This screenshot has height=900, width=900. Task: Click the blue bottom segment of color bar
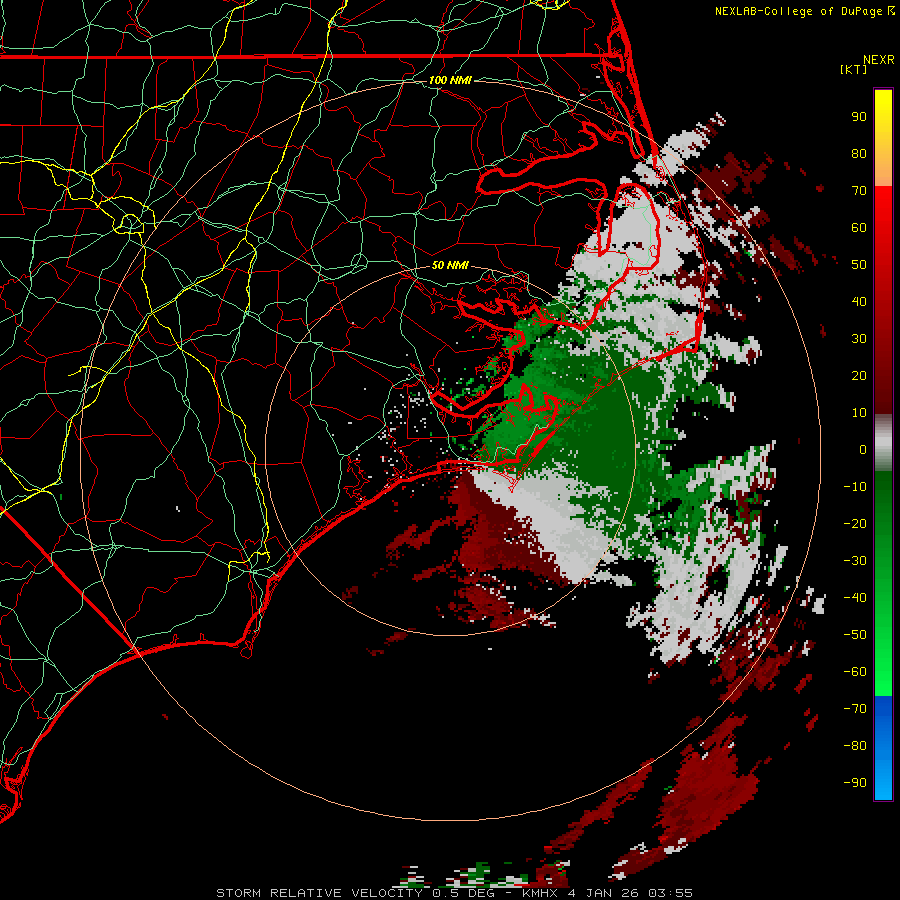(883, 748)
